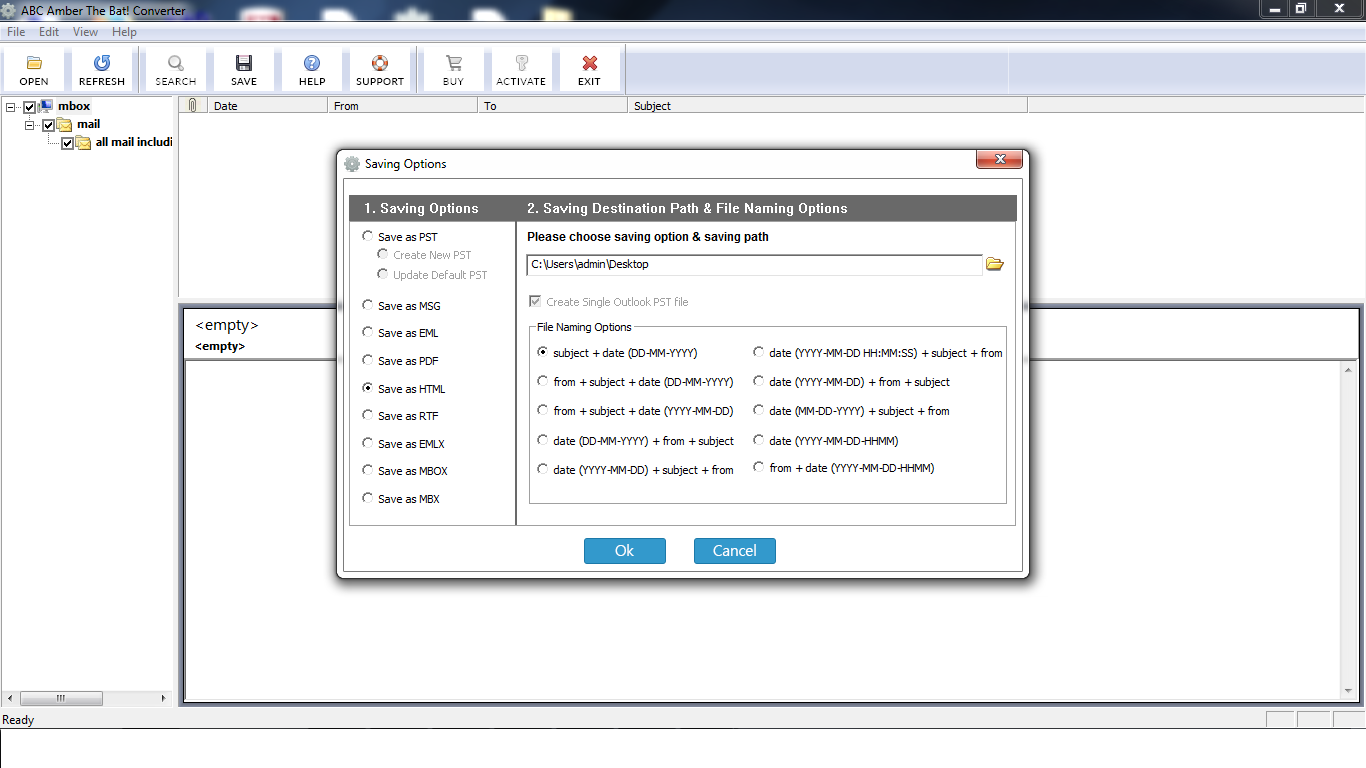Image resolution: width=1366 pixels, height=768 pixels.
Task: Select Save as EML option
Action: tap(400, 333)
